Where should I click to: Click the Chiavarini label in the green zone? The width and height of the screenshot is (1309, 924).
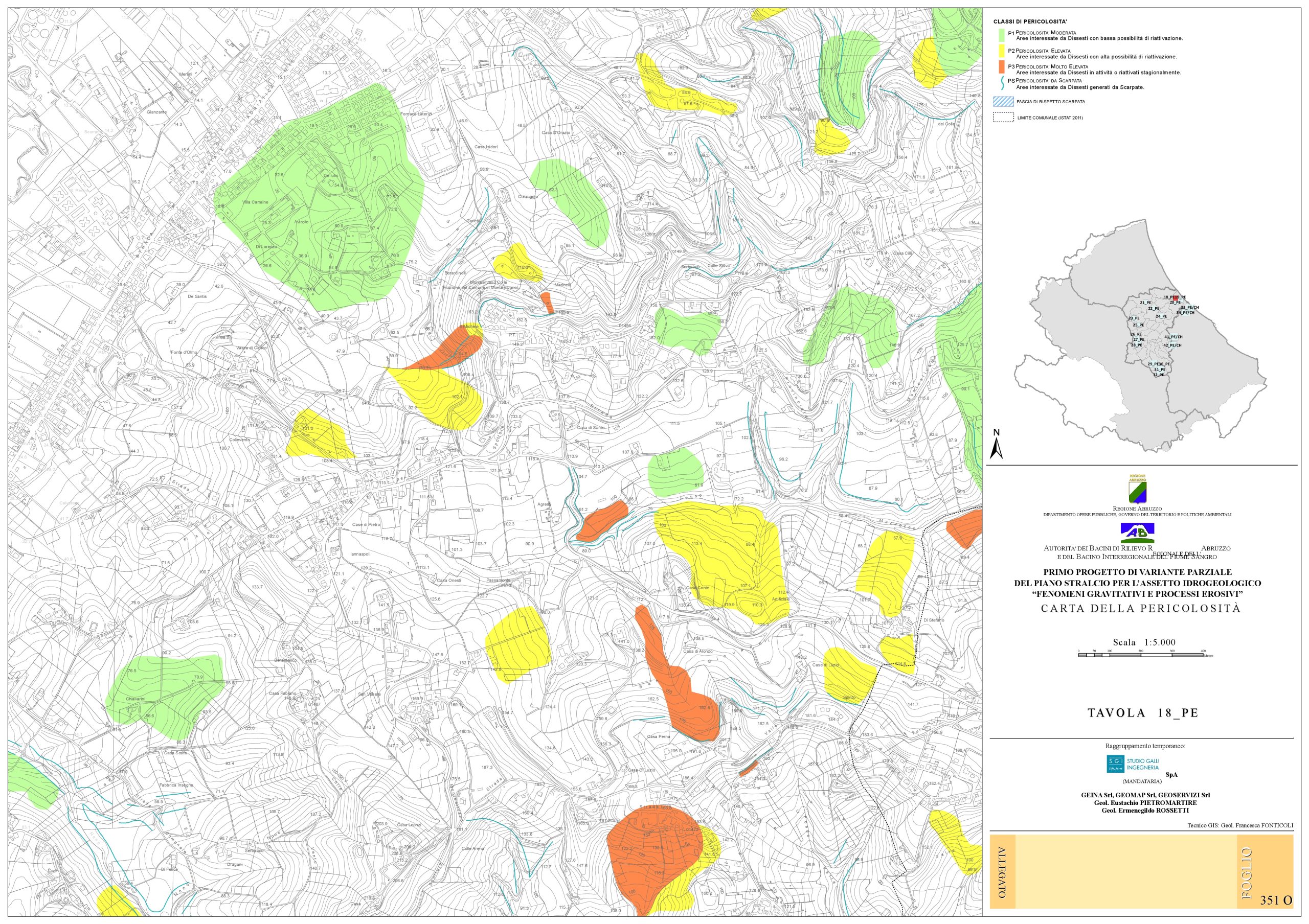point(136,699)
